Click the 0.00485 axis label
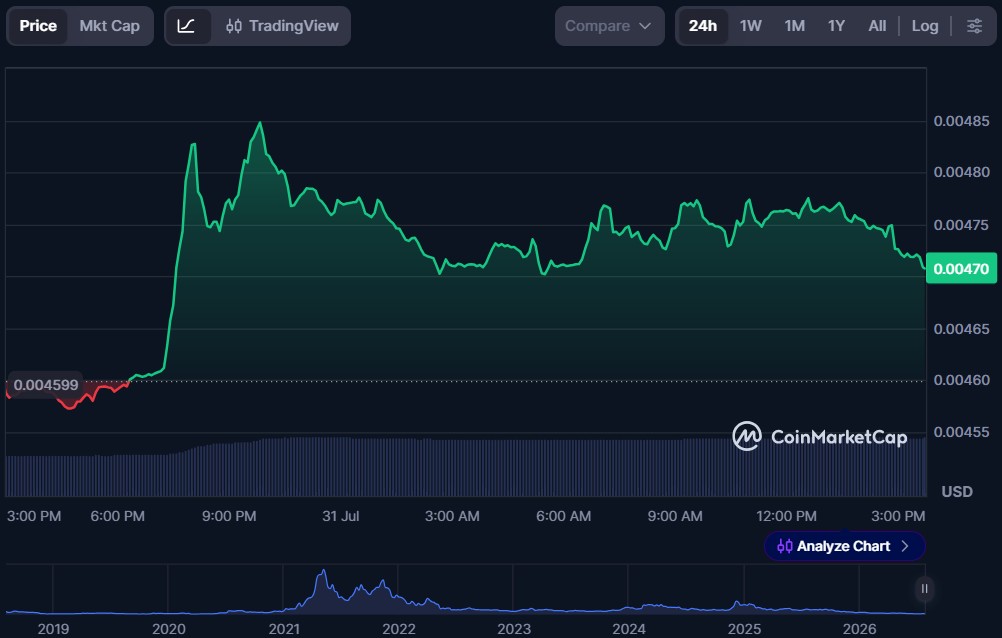 point(961,121)
